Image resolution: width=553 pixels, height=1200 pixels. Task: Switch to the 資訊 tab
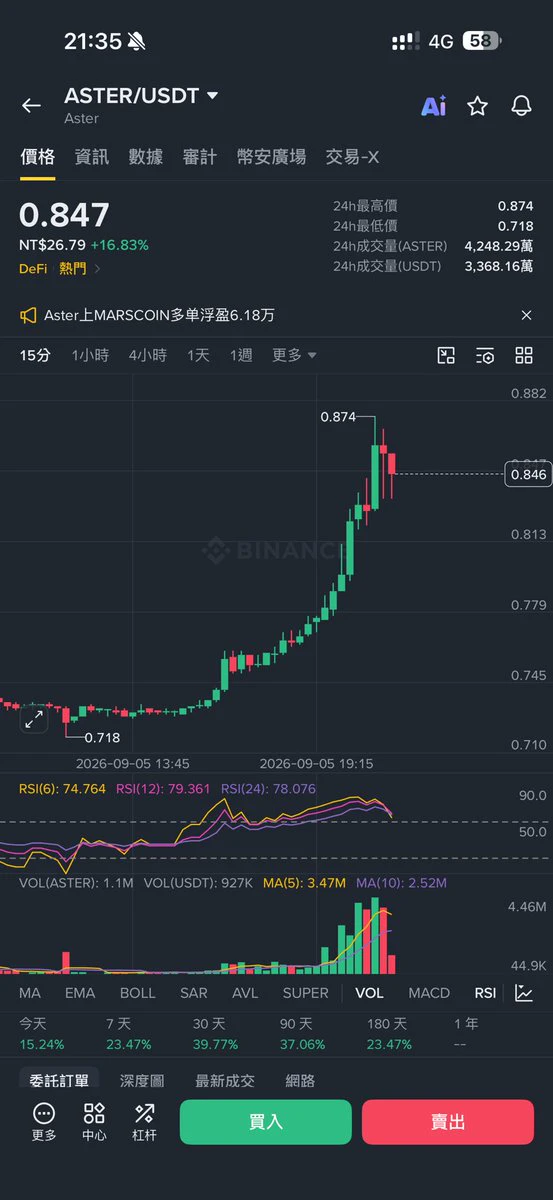pos(92,157)
